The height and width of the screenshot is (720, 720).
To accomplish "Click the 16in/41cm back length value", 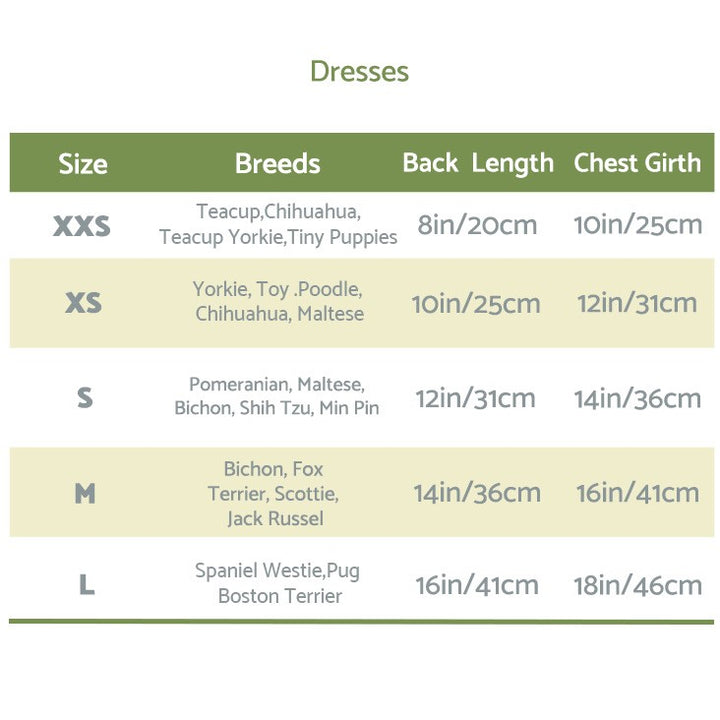I will pos(477,585).
